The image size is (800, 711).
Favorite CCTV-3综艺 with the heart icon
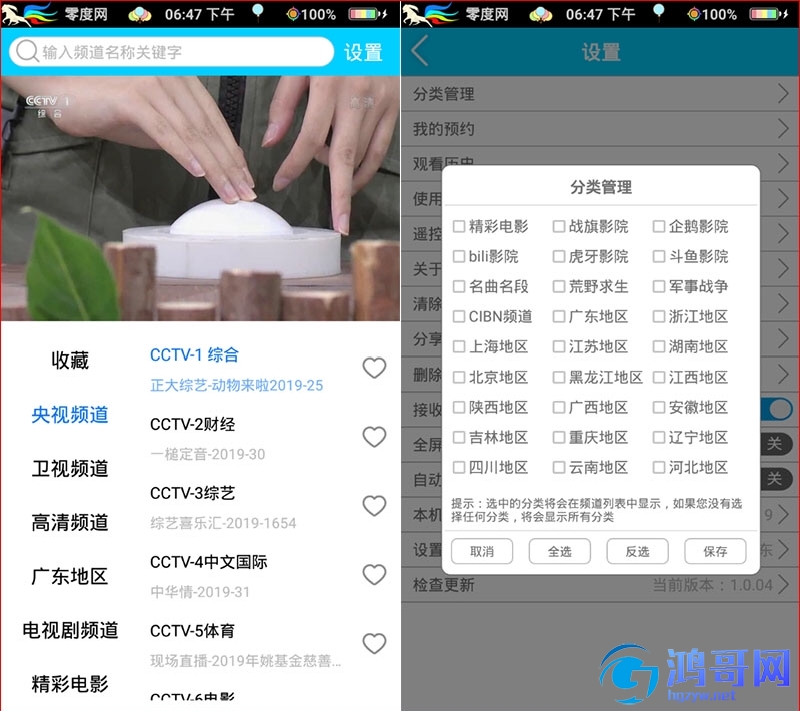point(374,505)
